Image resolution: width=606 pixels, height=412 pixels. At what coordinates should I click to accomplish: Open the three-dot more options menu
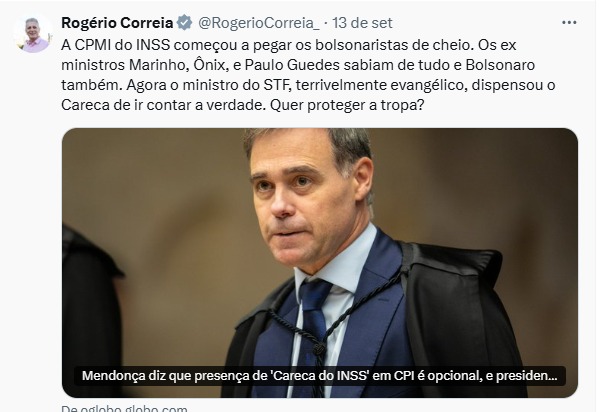coord(569,23)
